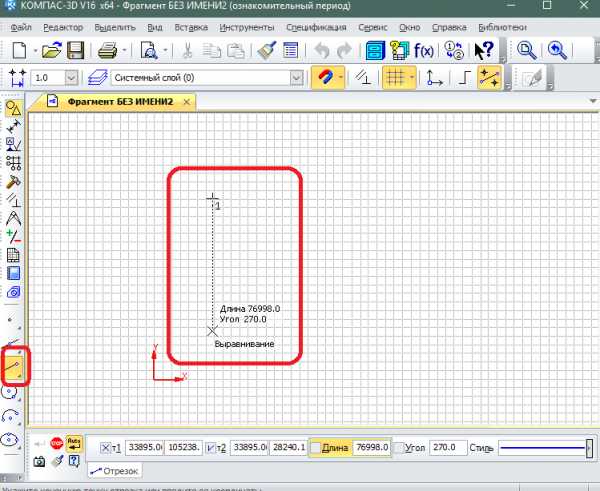Print the document

[x=108, y=50]
